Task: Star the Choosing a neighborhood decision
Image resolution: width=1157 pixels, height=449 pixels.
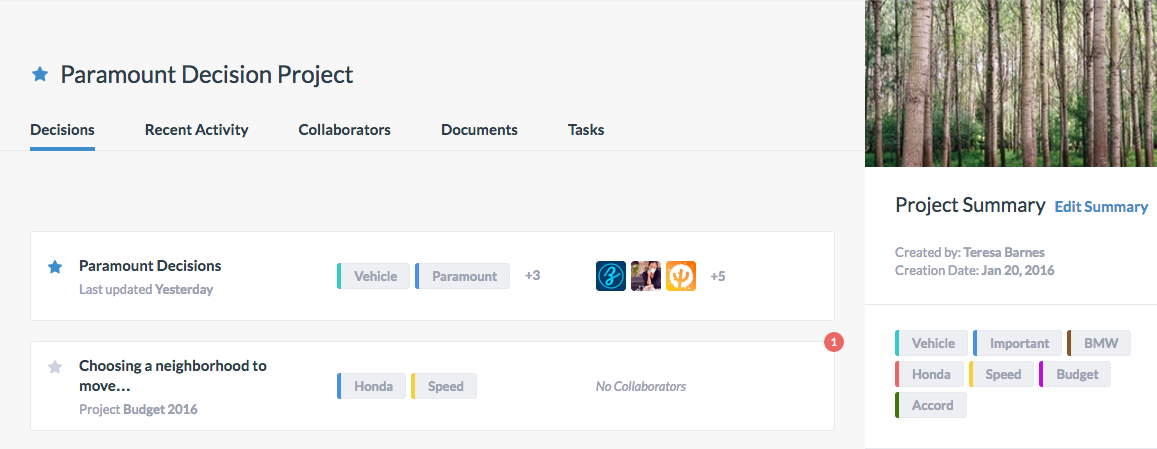Action: (x=55, y=366)
